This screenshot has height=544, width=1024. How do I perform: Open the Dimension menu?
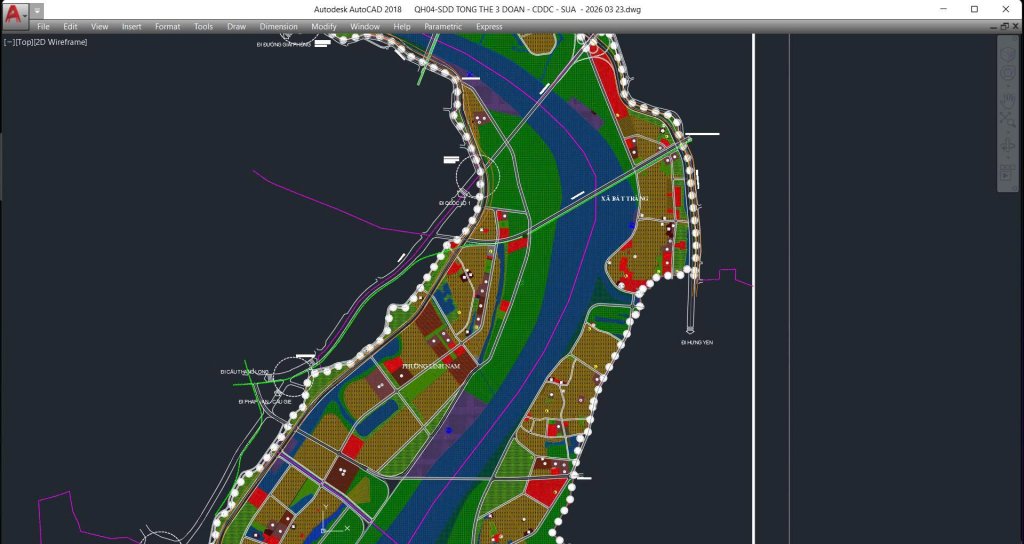[x=278, y=27]
